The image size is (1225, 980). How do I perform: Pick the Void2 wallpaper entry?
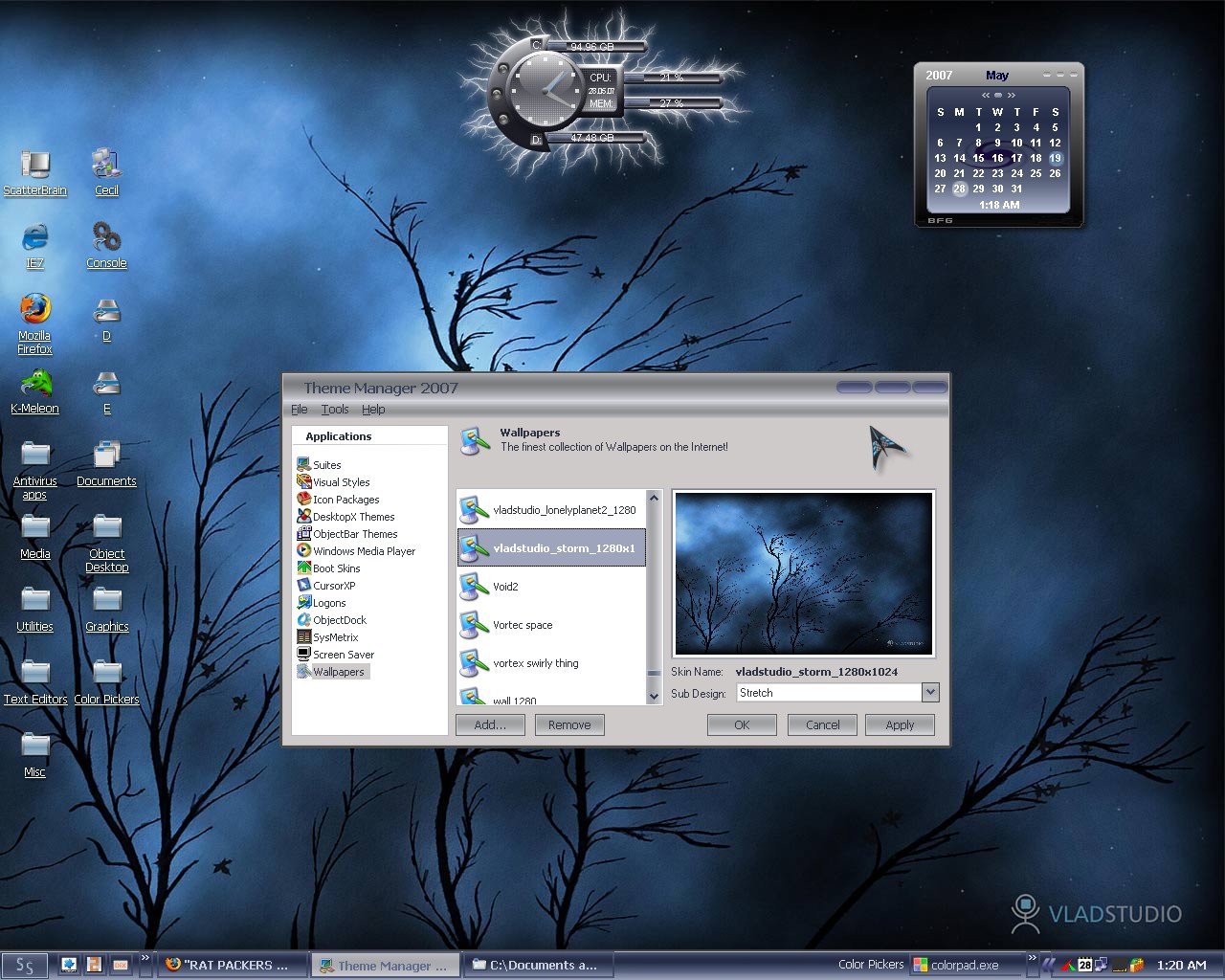point(551,587)
